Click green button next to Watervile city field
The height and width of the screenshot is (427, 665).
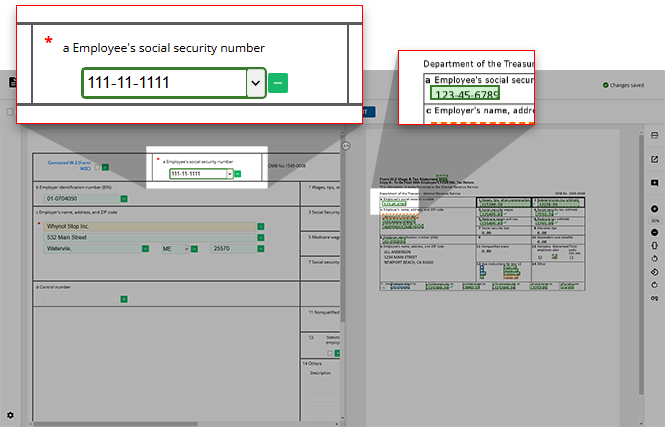[145, 248]
